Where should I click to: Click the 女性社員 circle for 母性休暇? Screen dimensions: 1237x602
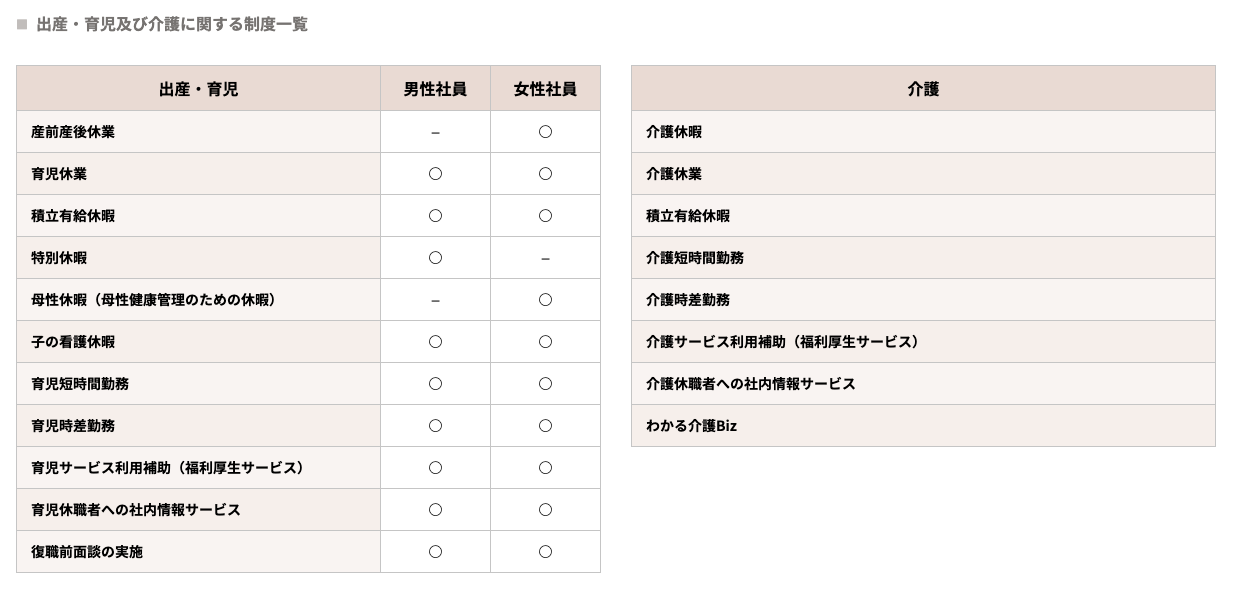click(x=545, y=300)
